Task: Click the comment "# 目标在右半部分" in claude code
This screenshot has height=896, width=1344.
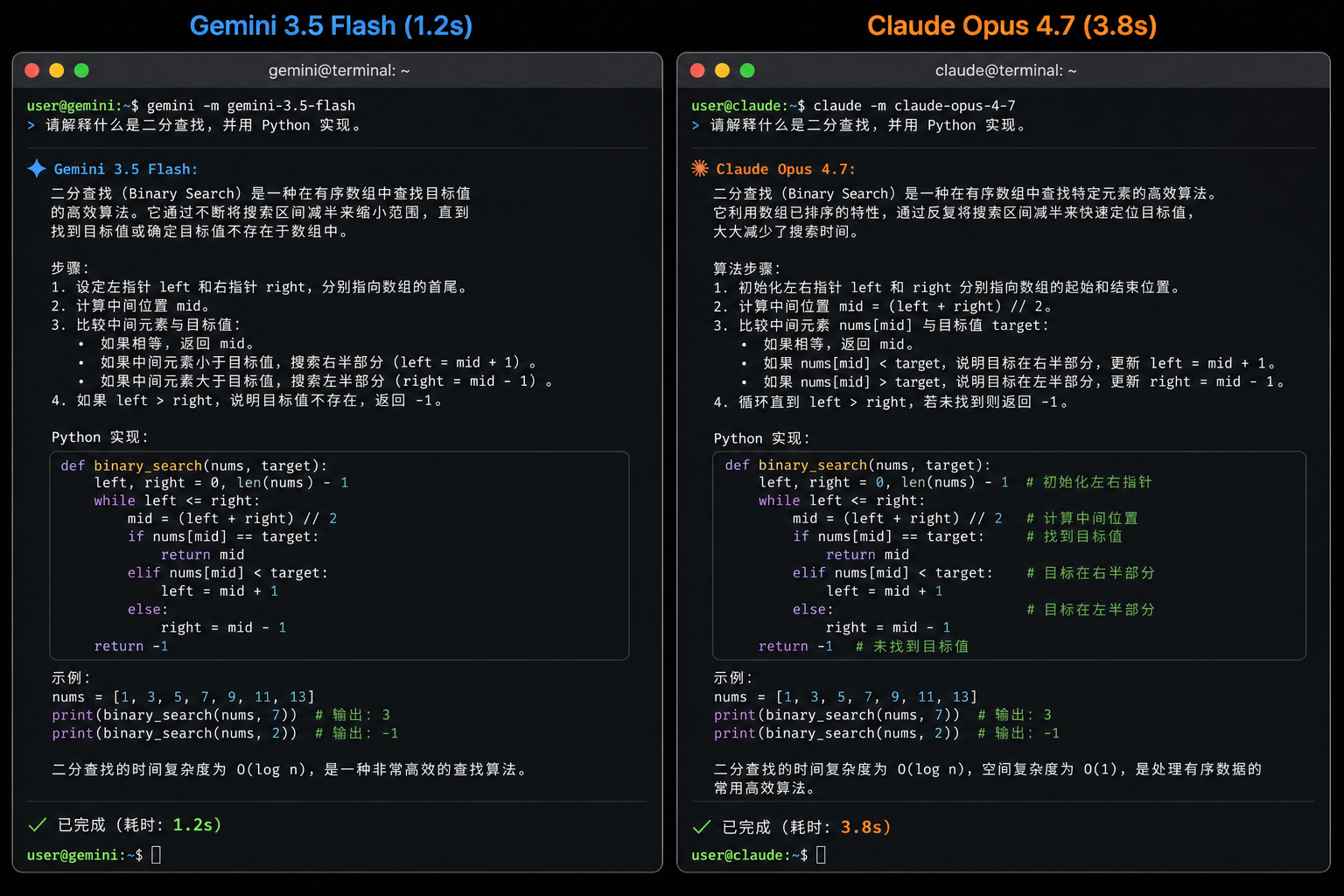Action: 1090,572
